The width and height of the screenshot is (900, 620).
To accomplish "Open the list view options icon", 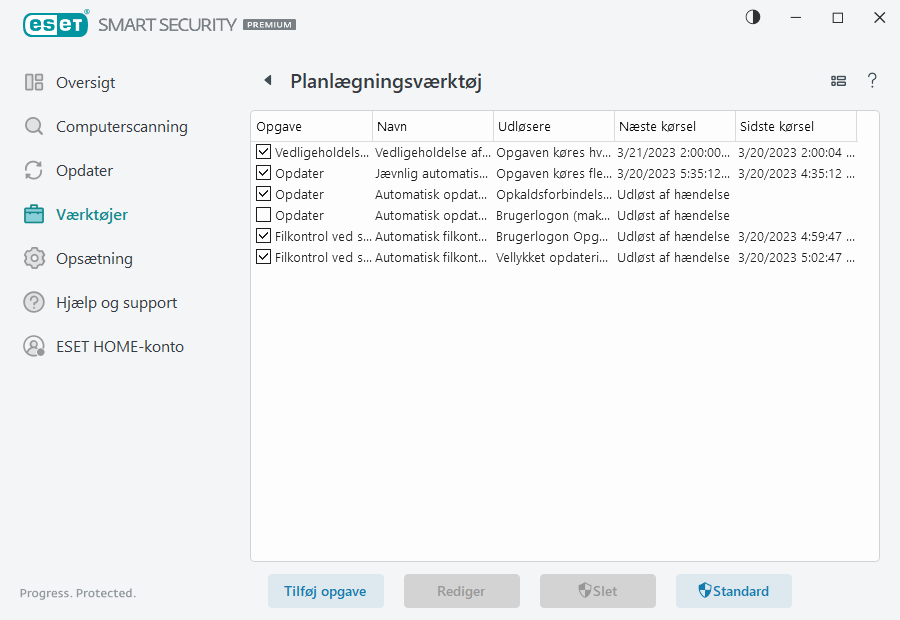I will tap(838, 81).
